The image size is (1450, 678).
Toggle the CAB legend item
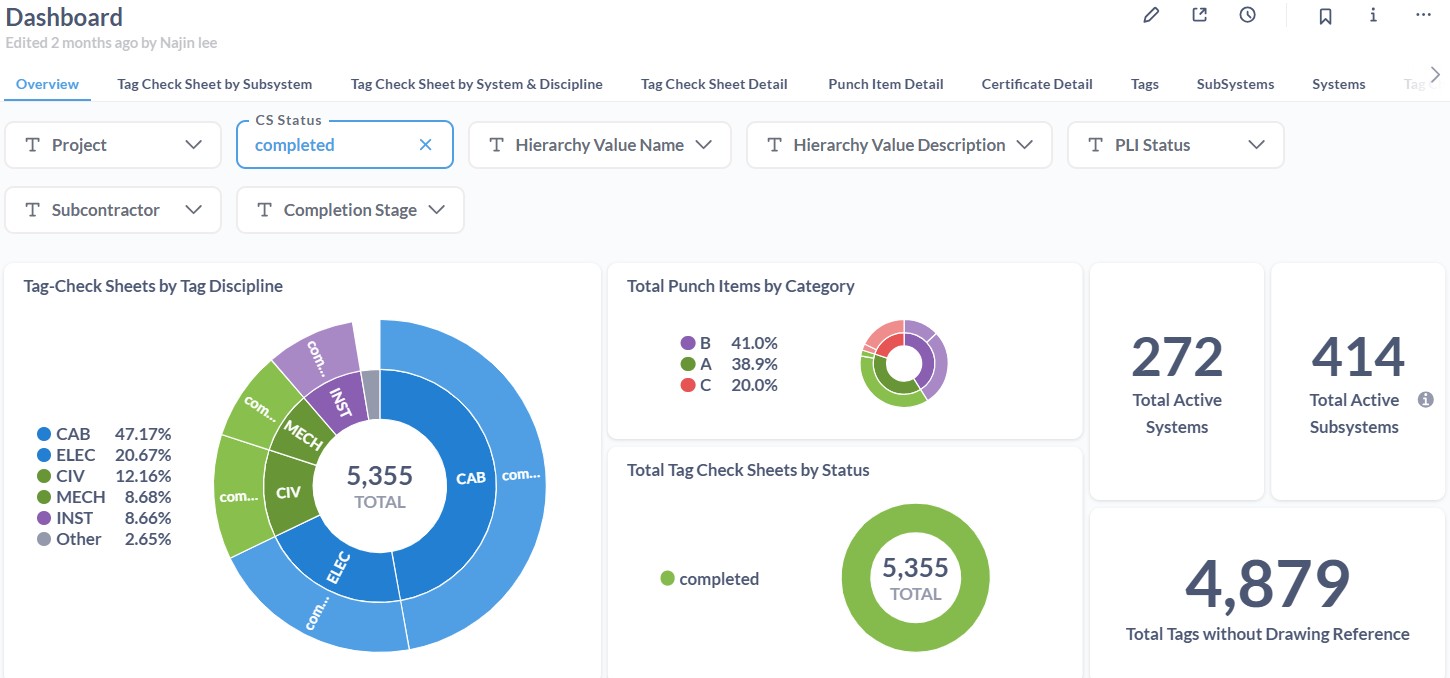73,434
